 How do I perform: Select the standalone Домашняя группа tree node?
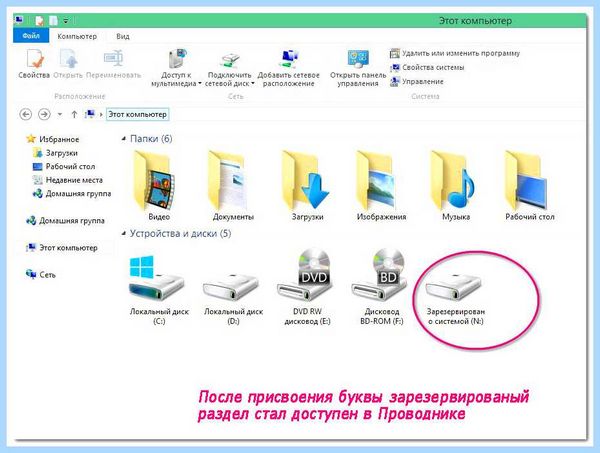coord(65,221)
